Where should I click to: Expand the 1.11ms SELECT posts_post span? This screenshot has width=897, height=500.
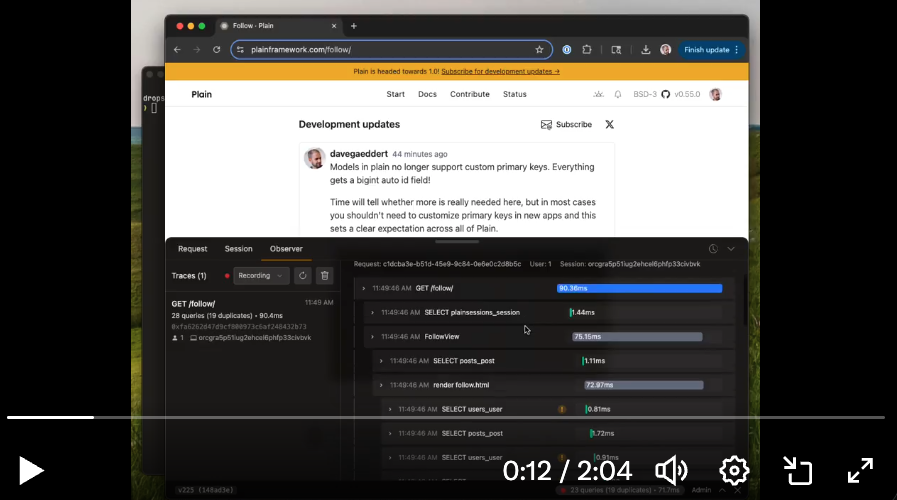[x=381, y=361]
